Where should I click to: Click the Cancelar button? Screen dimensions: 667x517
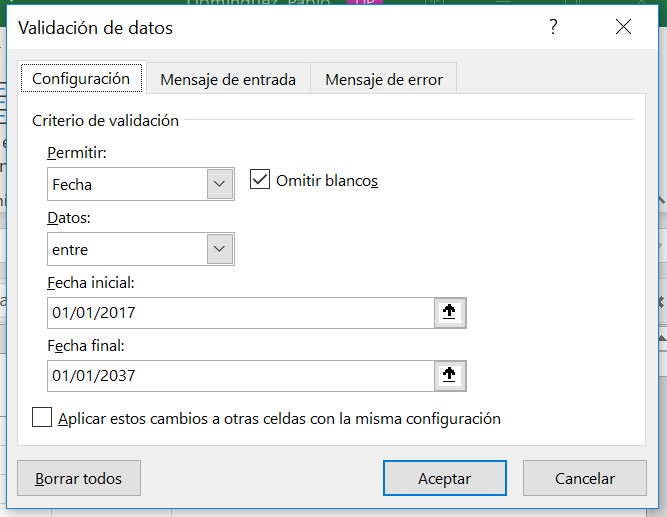click(585, 478)
